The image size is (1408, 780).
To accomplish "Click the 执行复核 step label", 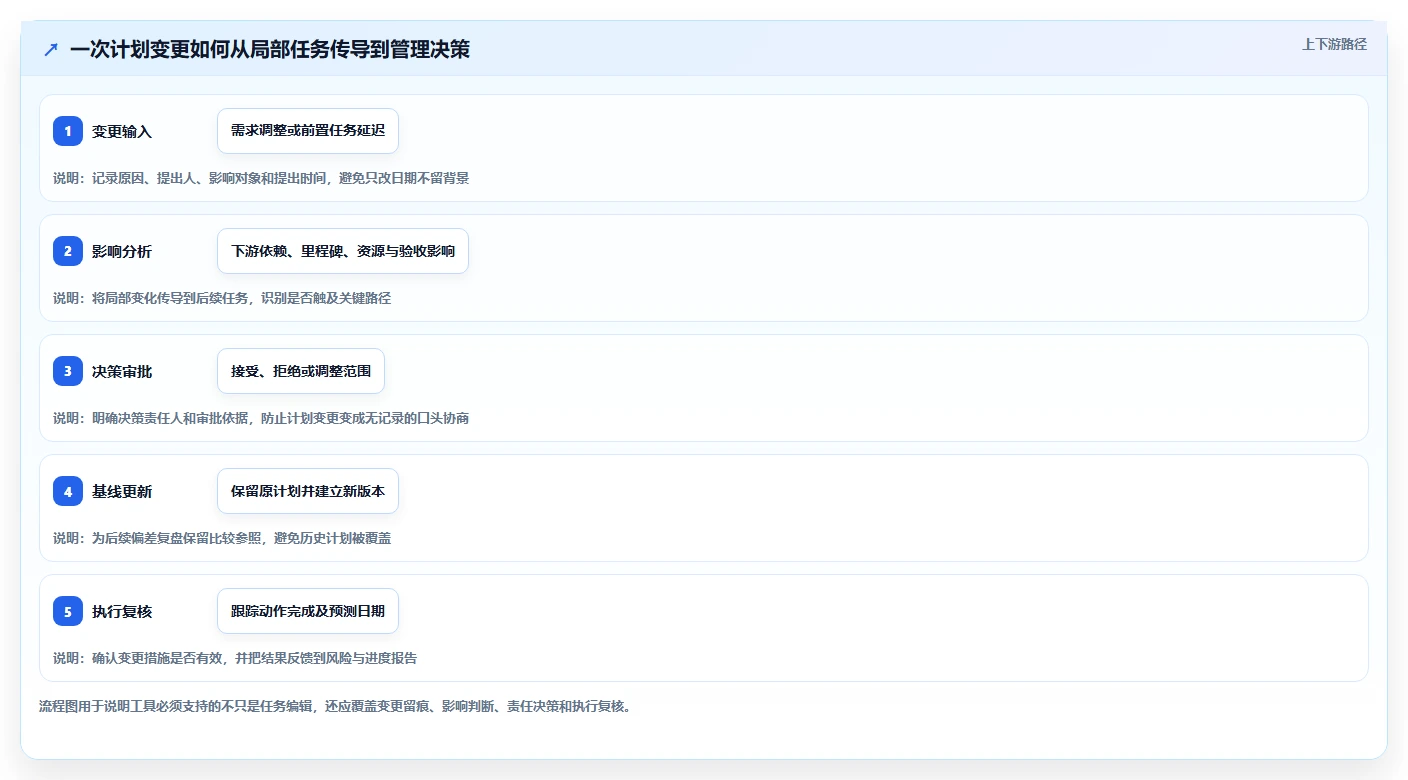I will point(122,612).
